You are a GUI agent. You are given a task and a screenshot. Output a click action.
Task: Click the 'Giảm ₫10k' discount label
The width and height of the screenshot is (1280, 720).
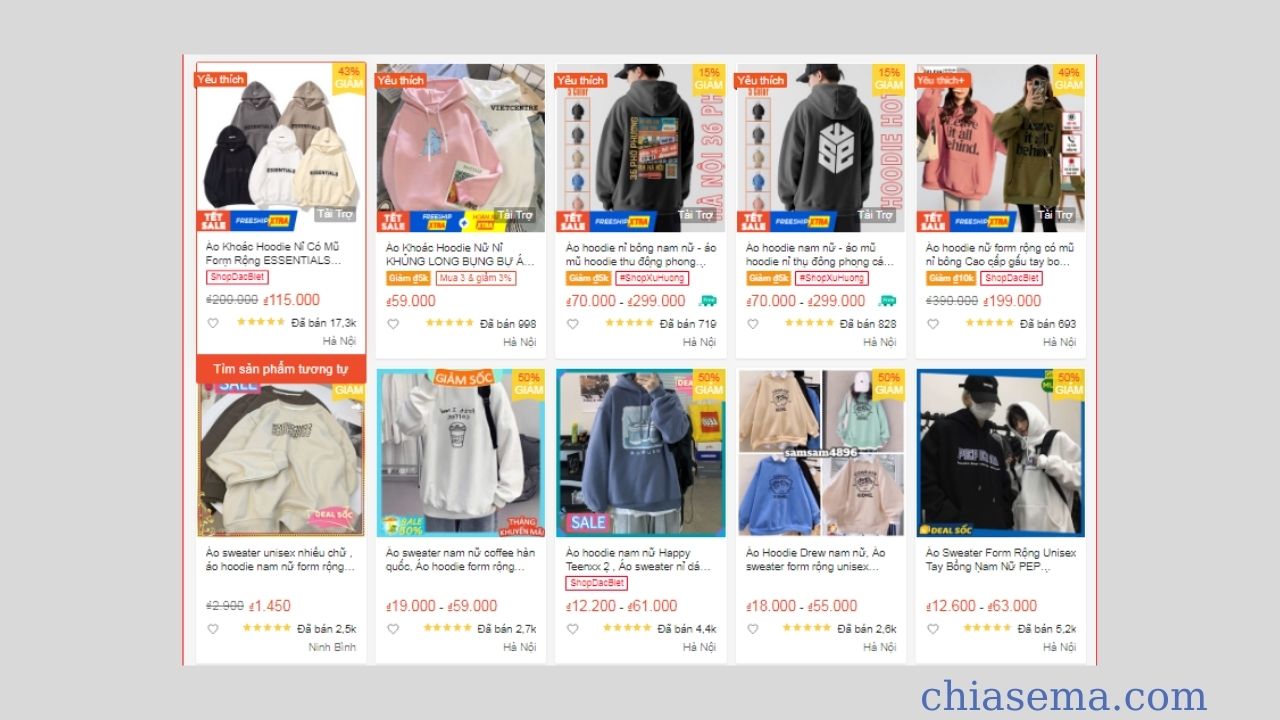tap(951, 278)
